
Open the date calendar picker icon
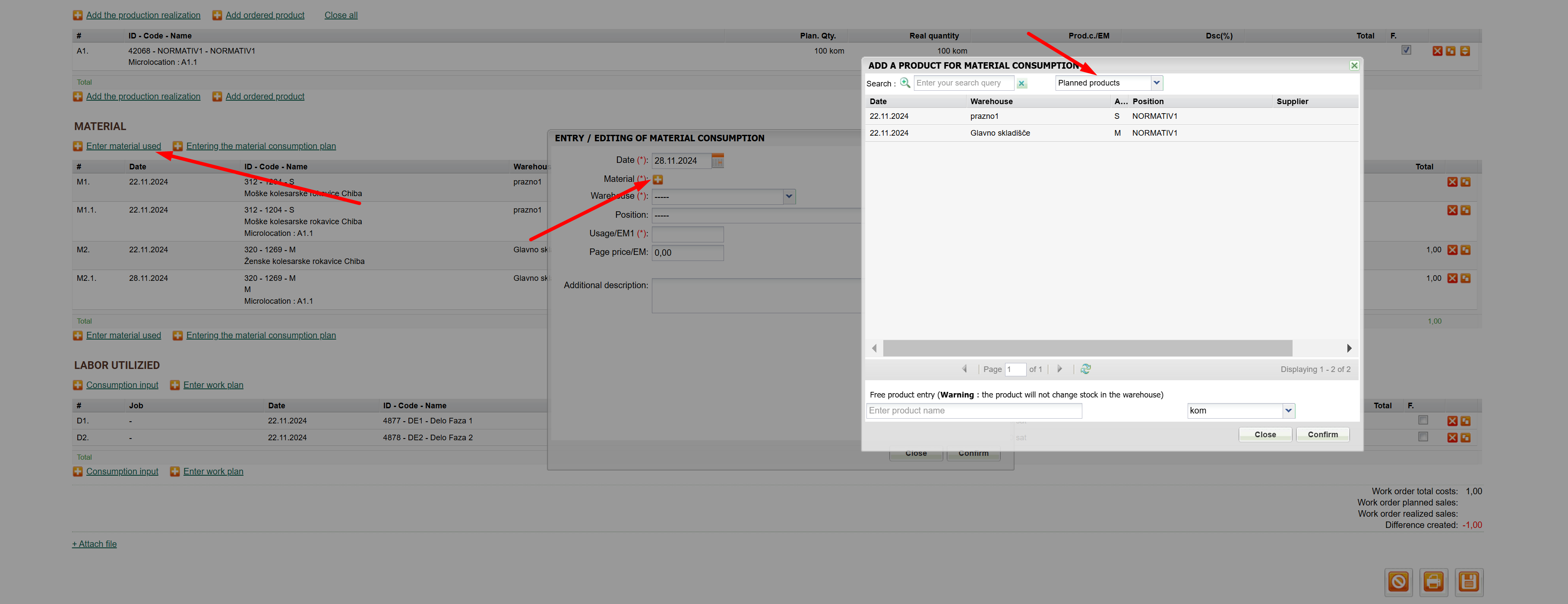pos(718,161)
